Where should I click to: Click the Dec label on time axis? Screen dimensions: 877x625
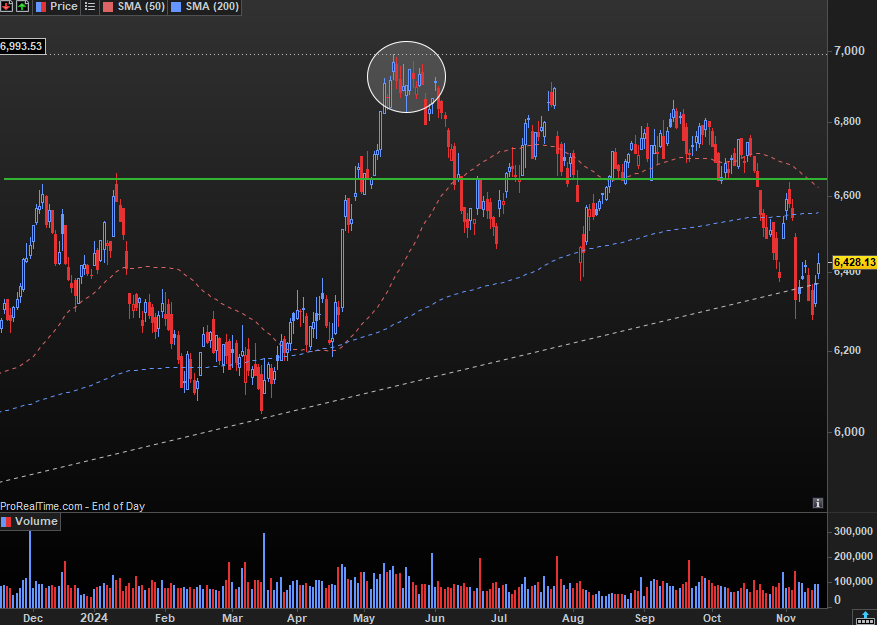click(x=32, y=618)
